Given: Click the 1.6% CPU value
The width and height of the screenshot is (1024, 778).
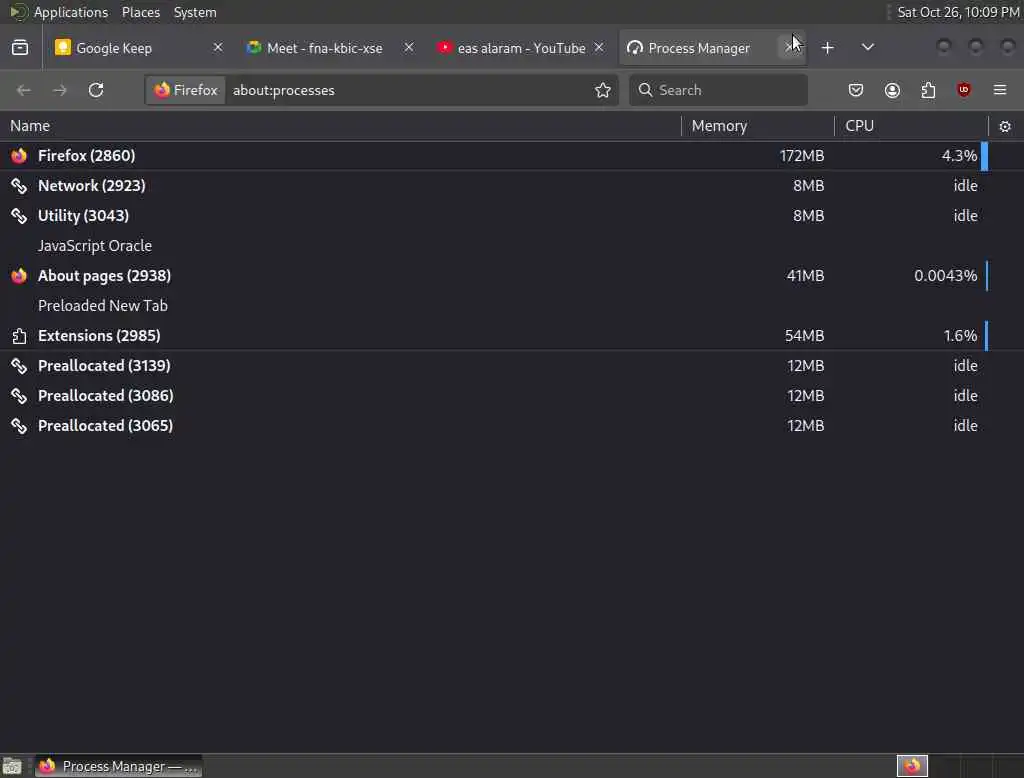Looking at the screenshot, I should (x=960, y=336).
